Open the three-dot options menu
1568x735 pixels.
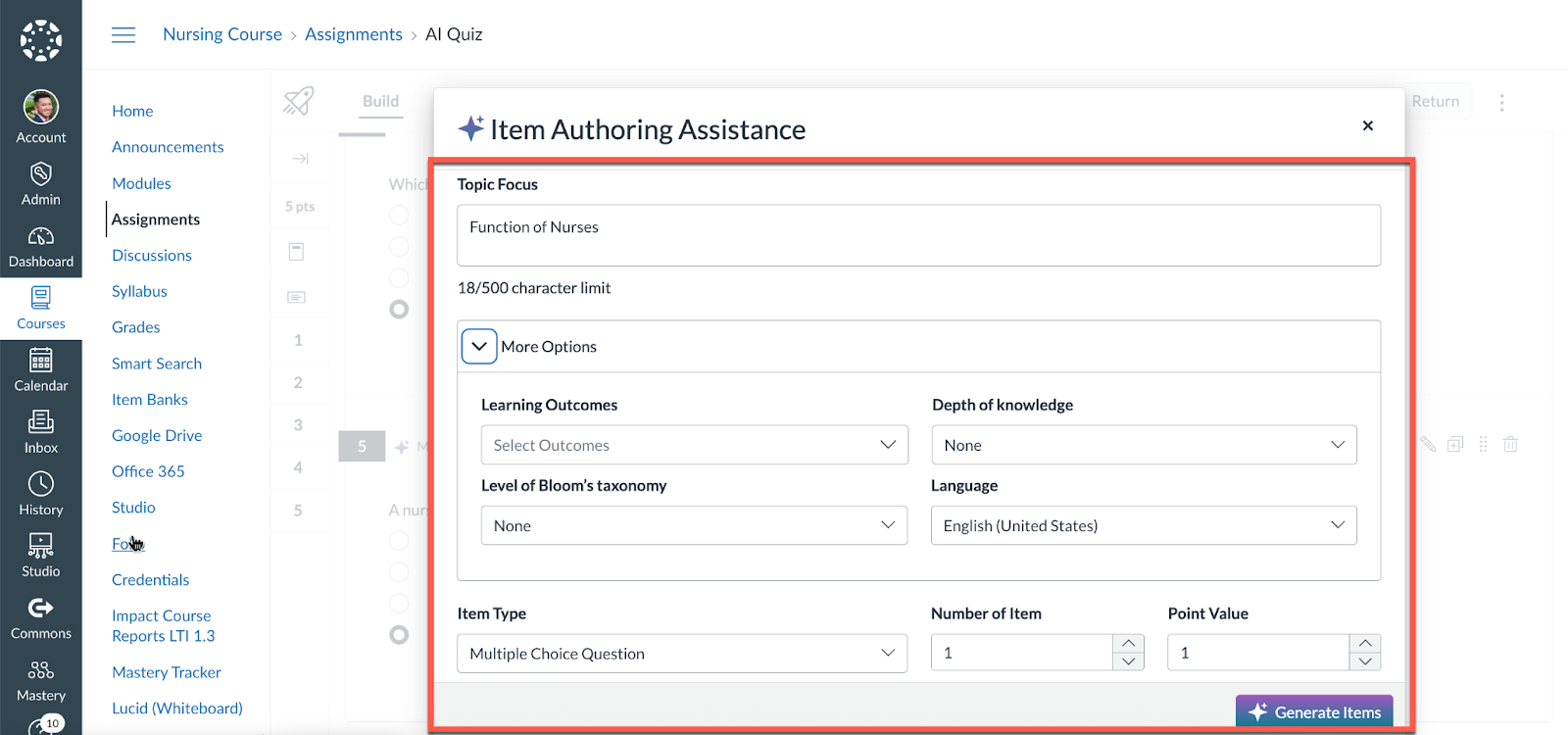tap(1501, 102)
